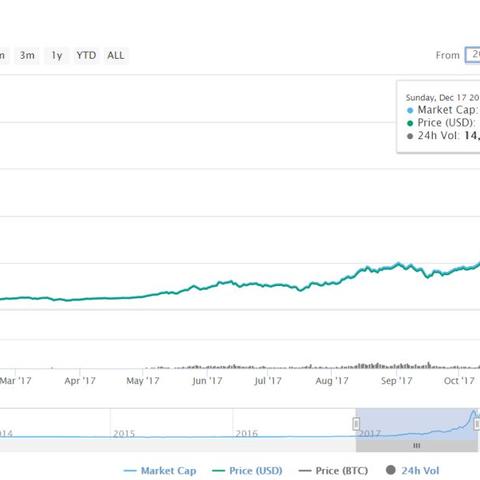480x480 pixels.
Task: Click the Market Cap tooltip entry
Action: (x=443, y=110)
